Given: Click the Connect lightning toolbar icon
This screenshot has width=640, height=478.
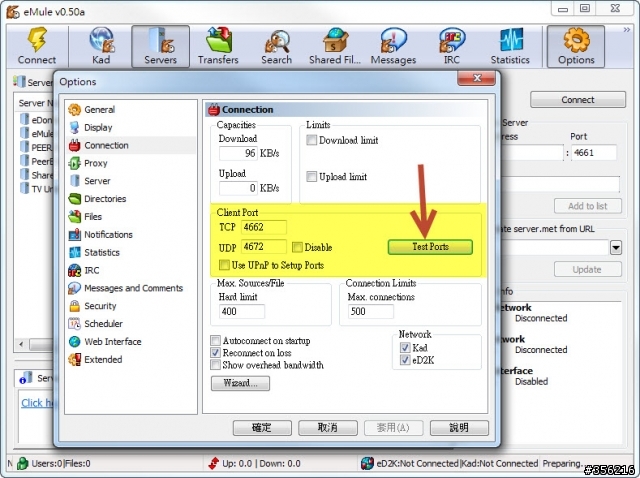Looking at the screenshot, I should point(37,46).
